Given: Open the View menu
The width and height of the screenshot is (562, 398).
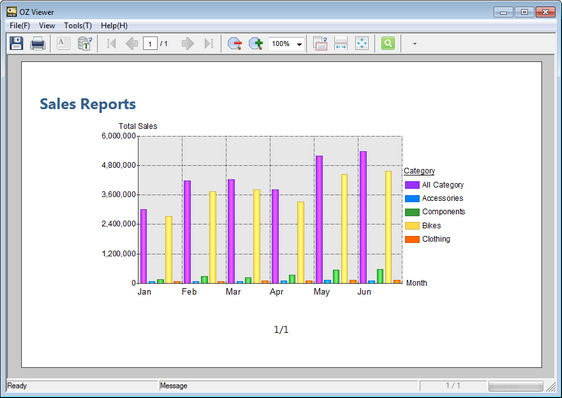Looking at the screenshot, I should pos(47,25).
